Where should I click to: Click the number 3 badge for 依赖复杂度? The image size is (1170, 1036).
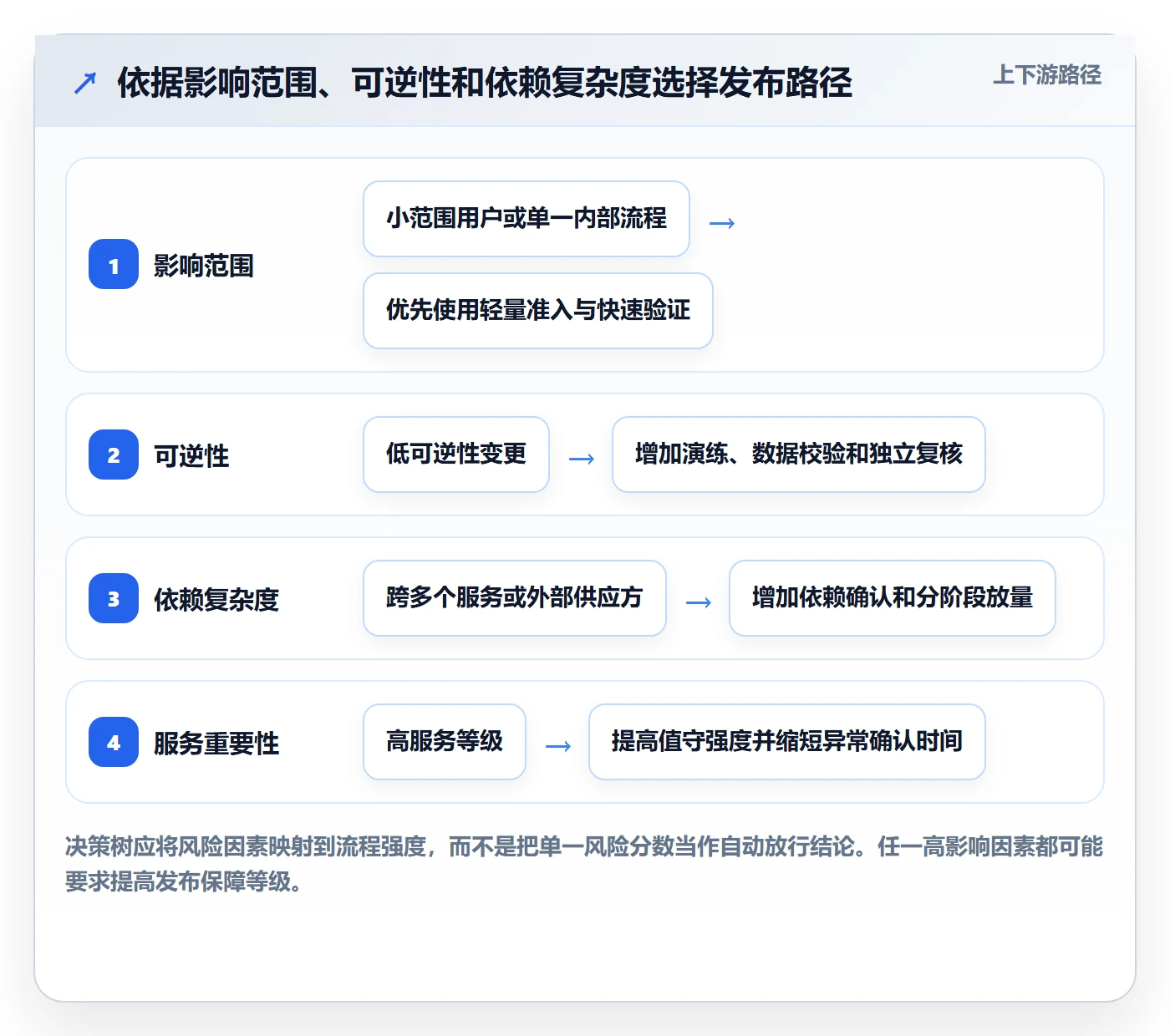(114, 599)
